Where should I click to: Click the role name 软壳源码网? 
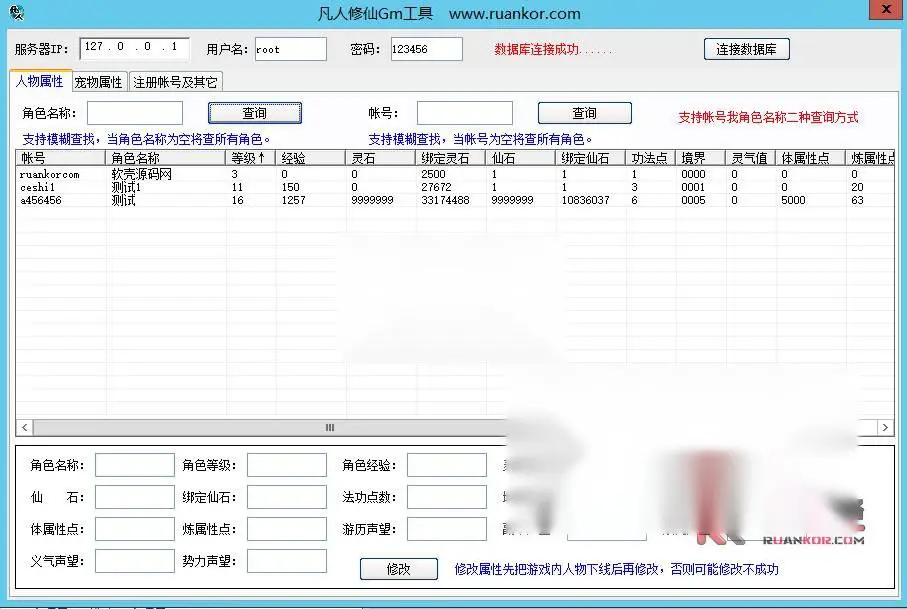coord(141,174)
